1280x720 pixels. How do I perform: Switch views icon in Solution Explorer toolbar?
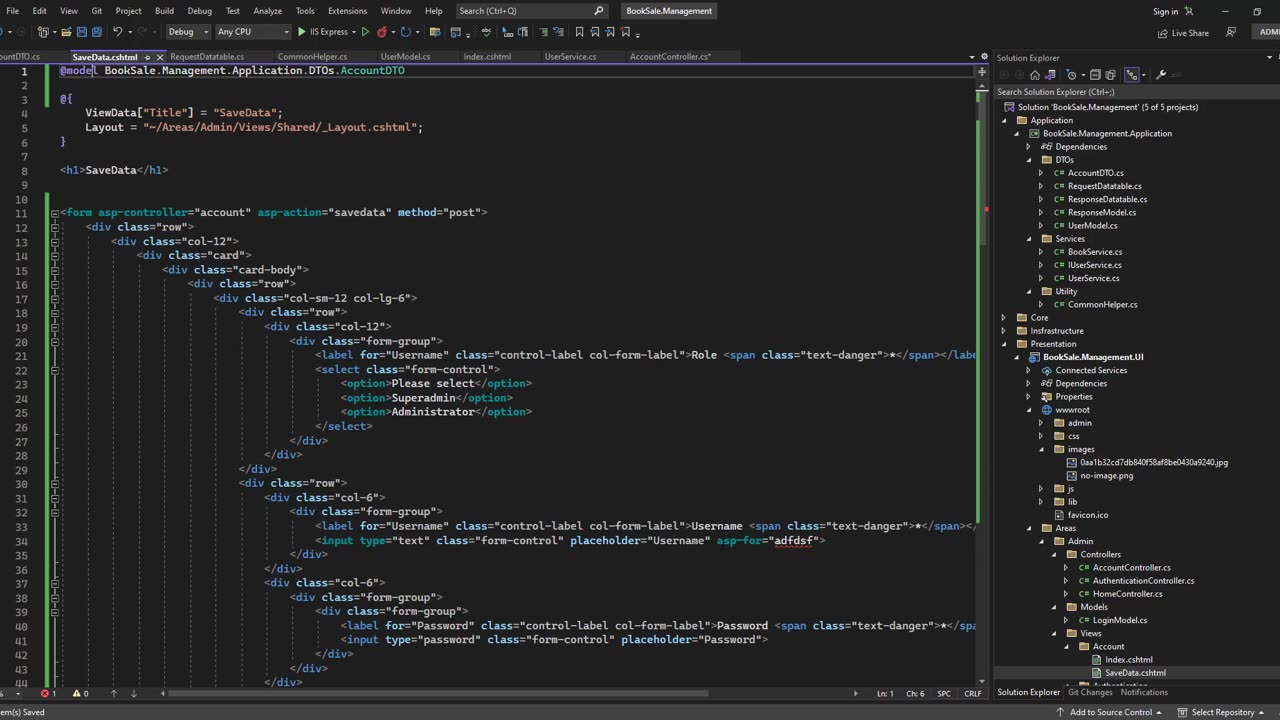click(x=1050, y=75)
